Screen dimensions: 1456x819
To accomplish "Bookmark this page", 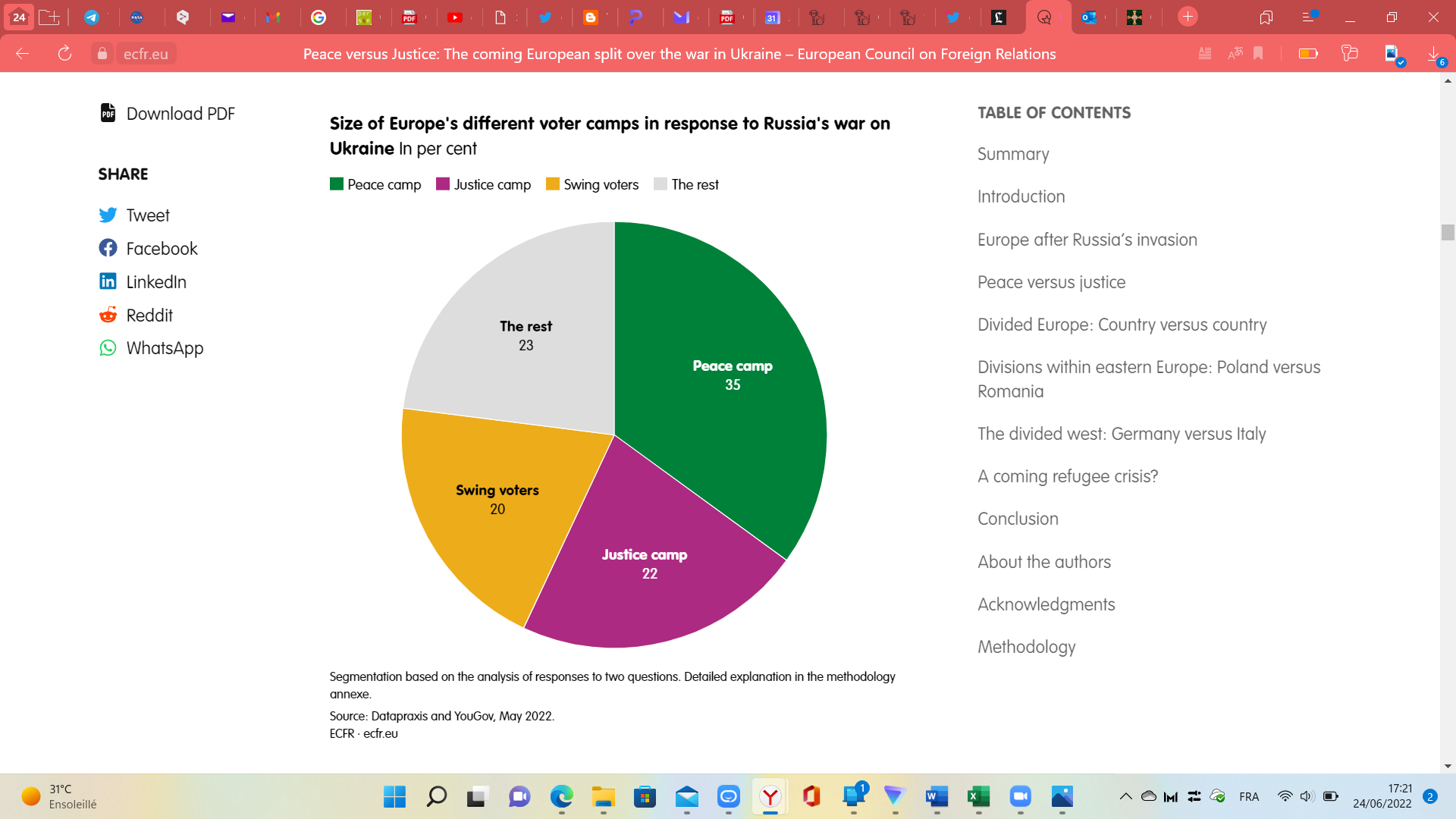I will (1258, 54).
